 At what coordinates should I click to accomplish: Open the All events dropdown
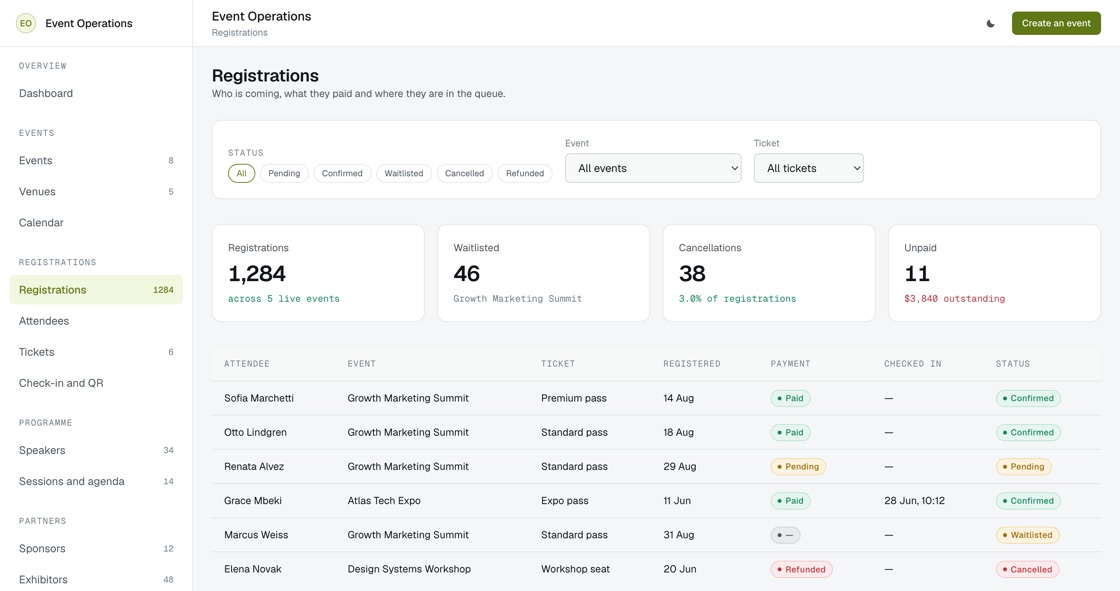click(x=653, y=168)
